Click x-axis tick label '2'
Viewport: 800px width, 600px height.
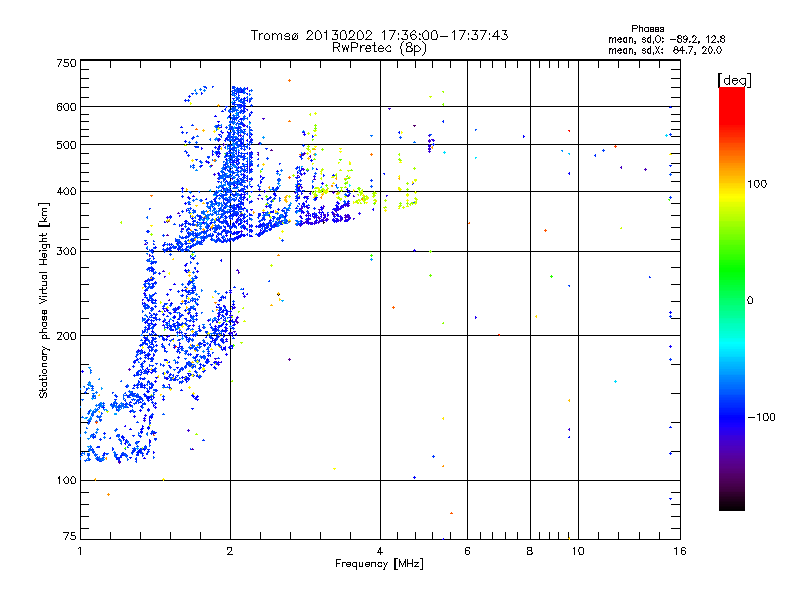pyautogui.click(x=230, y=551)
